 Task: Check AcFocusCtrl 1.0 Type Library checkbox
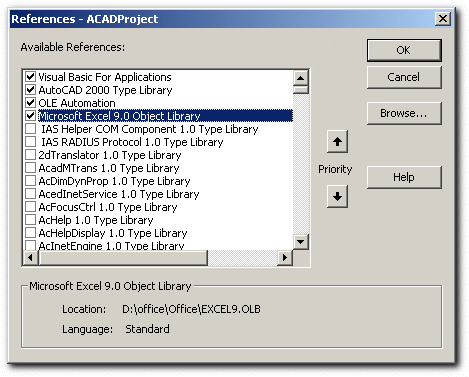tap(30, 207)
